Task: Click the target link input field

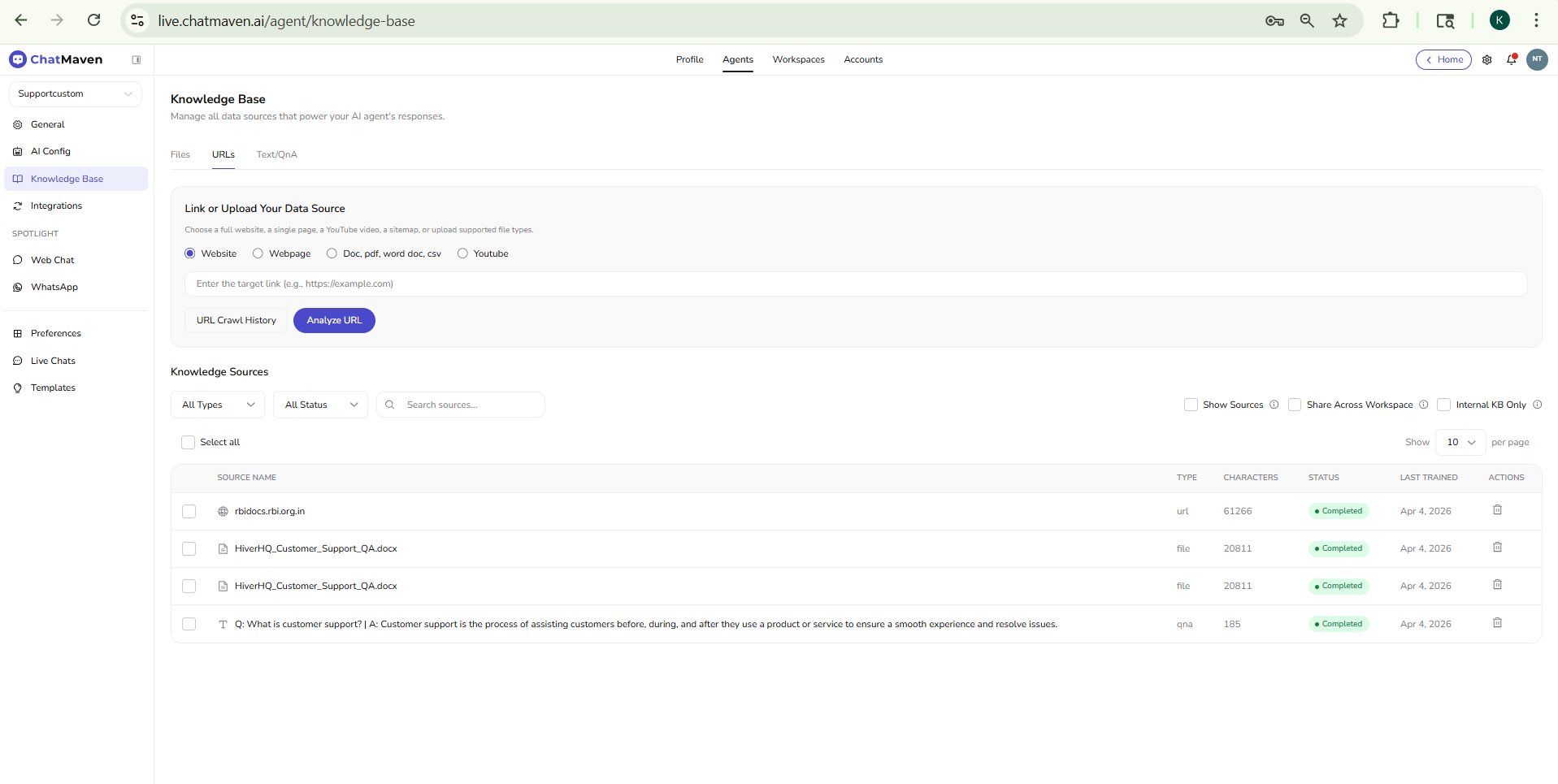Action: tap(569, 284)
